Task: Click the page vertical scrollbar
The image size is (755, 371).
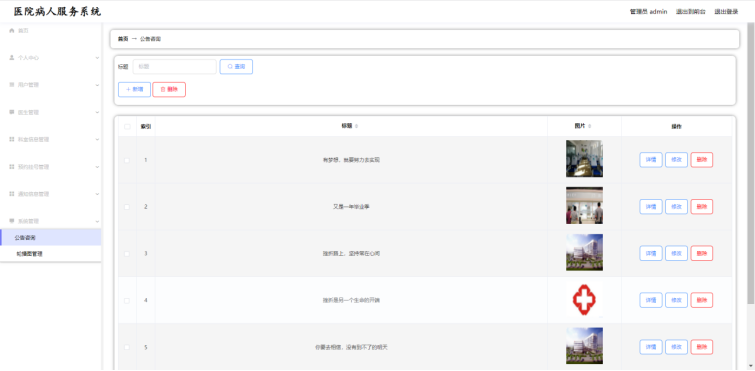Action: coord(751,164)
